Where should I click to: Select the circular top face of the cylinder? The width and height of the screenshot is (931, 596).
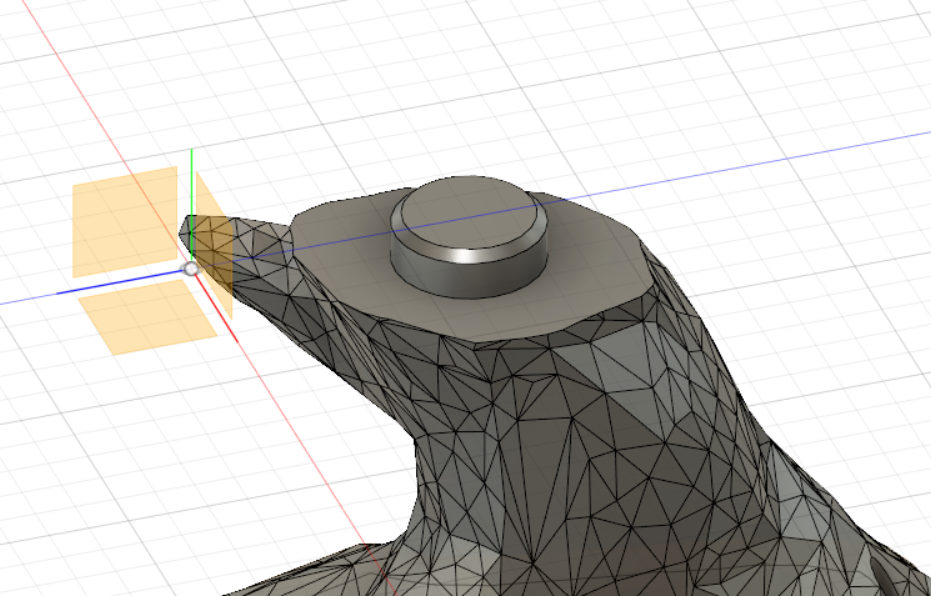point(468,213)
